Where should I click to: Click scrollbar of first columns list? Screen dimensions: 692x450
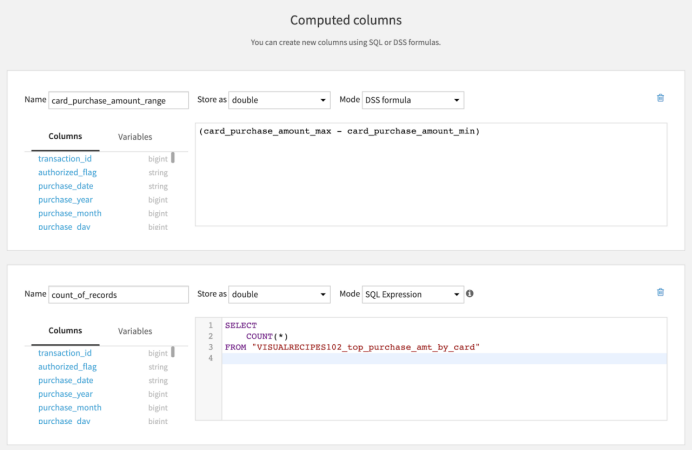click(173, 158)
